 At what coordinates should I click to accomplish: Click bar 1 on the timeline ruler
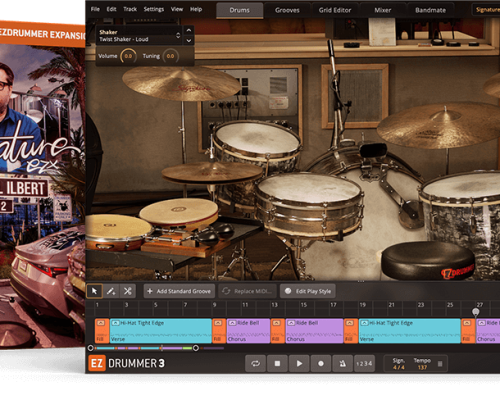tap(97, 305)
